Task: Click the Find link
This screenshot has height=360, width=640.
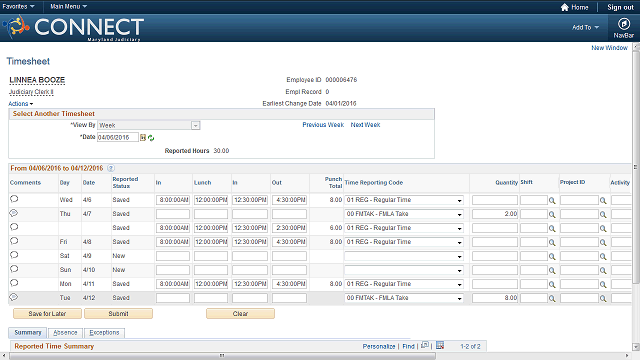Action: point(408,346)
